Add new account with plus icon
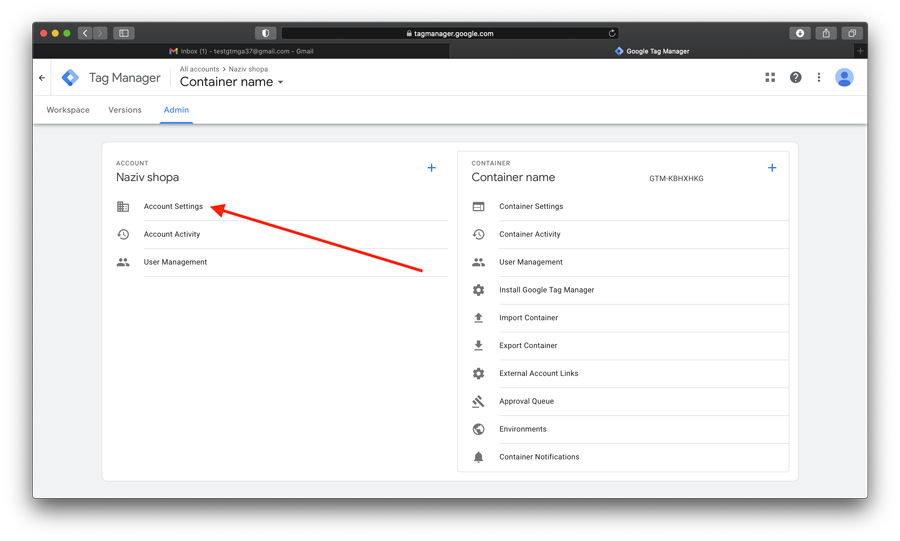Screen dimensions: 900x541 [431, 168]
